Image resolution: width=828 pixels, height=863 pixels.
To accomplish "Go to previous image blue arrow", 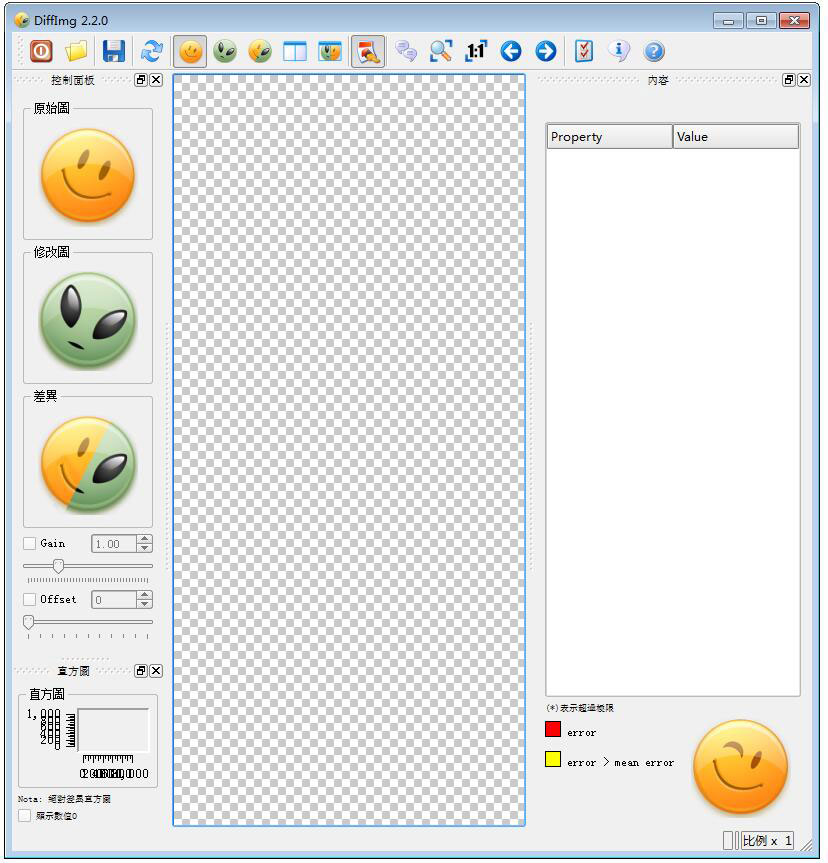I will click(x=511, y=51).
